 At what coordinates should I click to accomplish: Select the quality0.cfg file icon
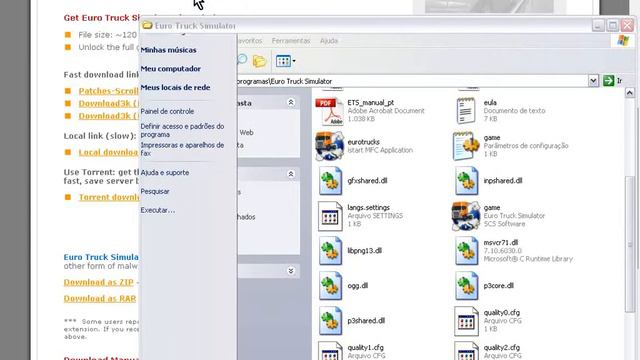(466, 321)
